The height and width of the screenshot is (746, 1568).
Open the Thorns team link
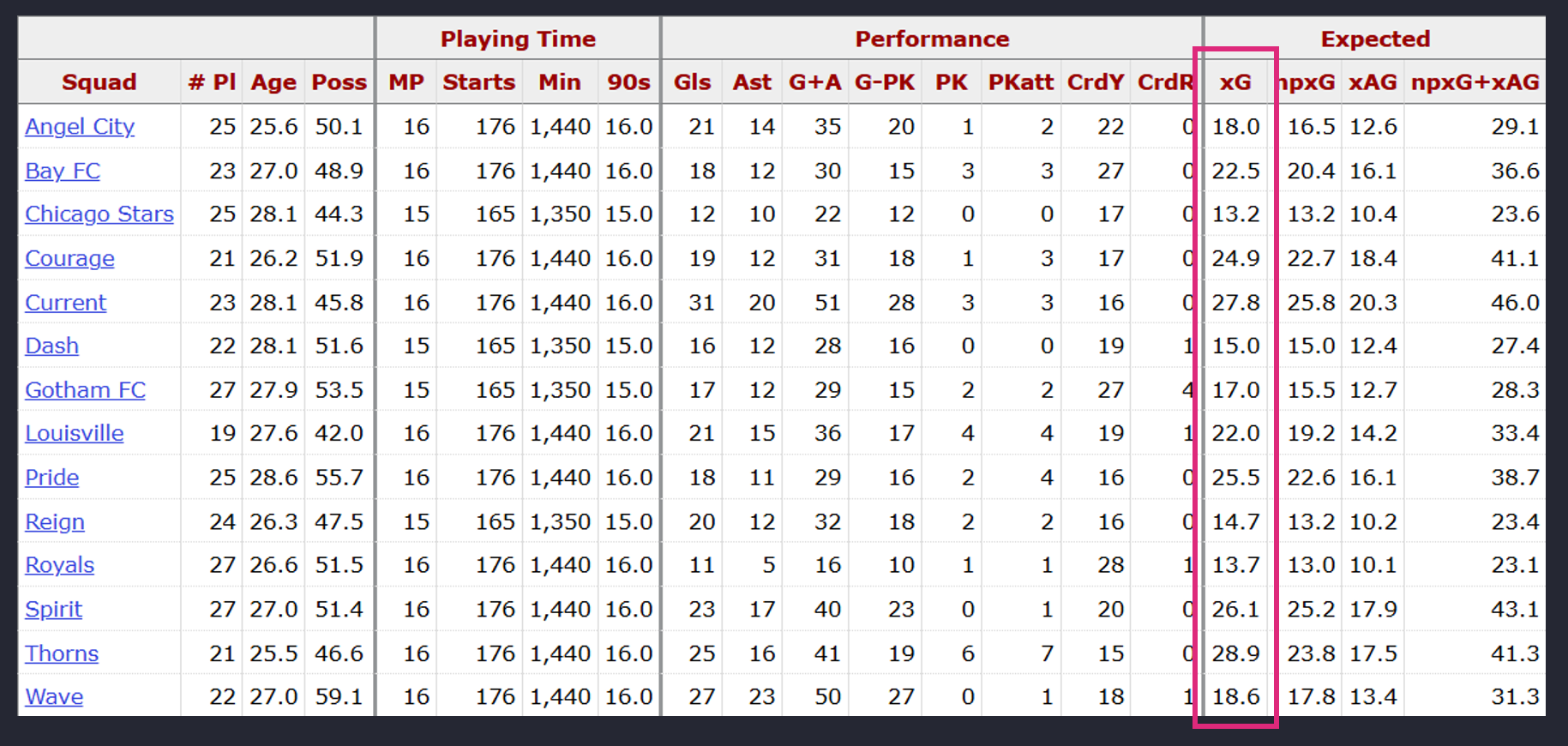pyautogui.click(x=62, y=653)
